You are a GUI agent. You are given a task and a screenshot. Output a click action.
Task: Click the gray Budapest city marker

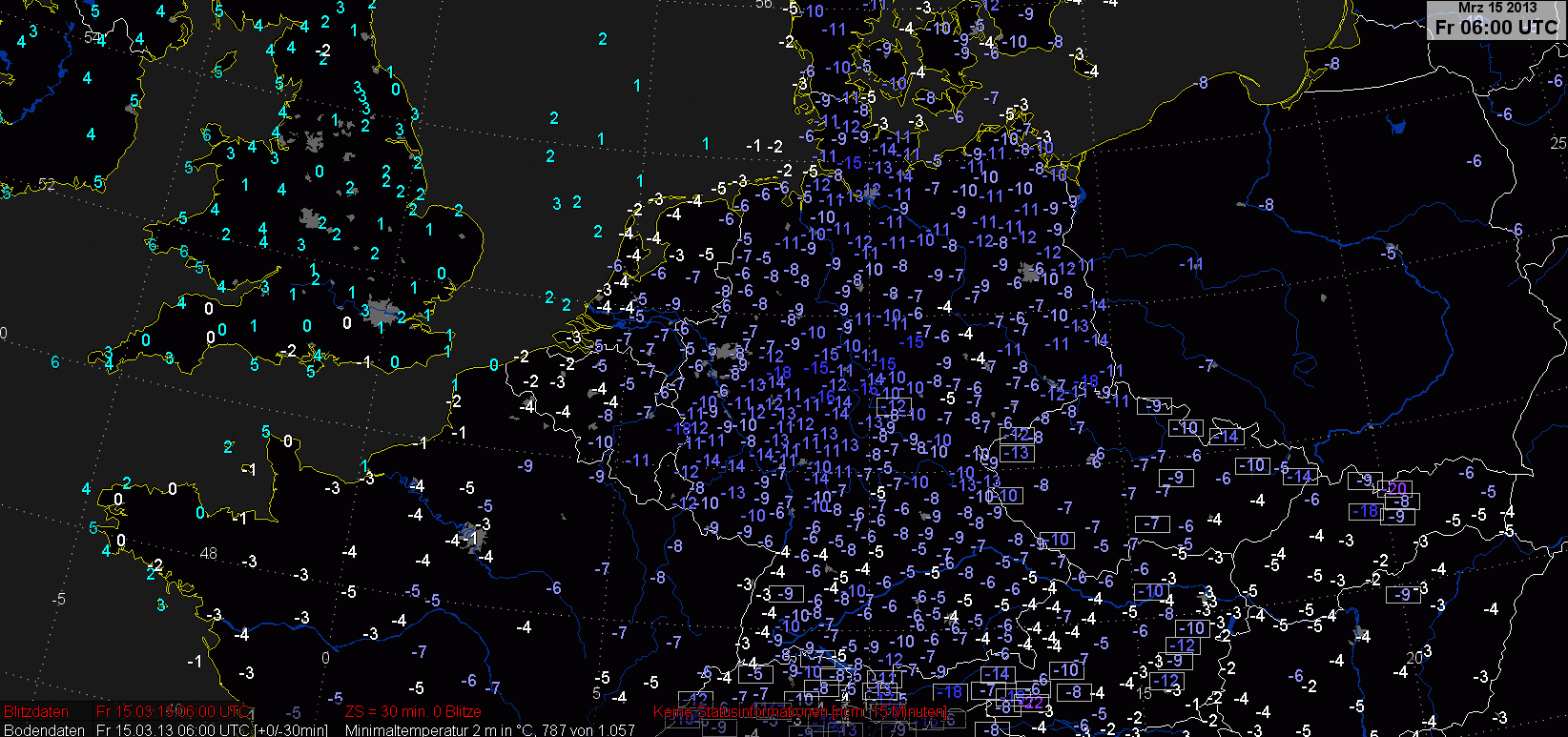[1361, 633]
